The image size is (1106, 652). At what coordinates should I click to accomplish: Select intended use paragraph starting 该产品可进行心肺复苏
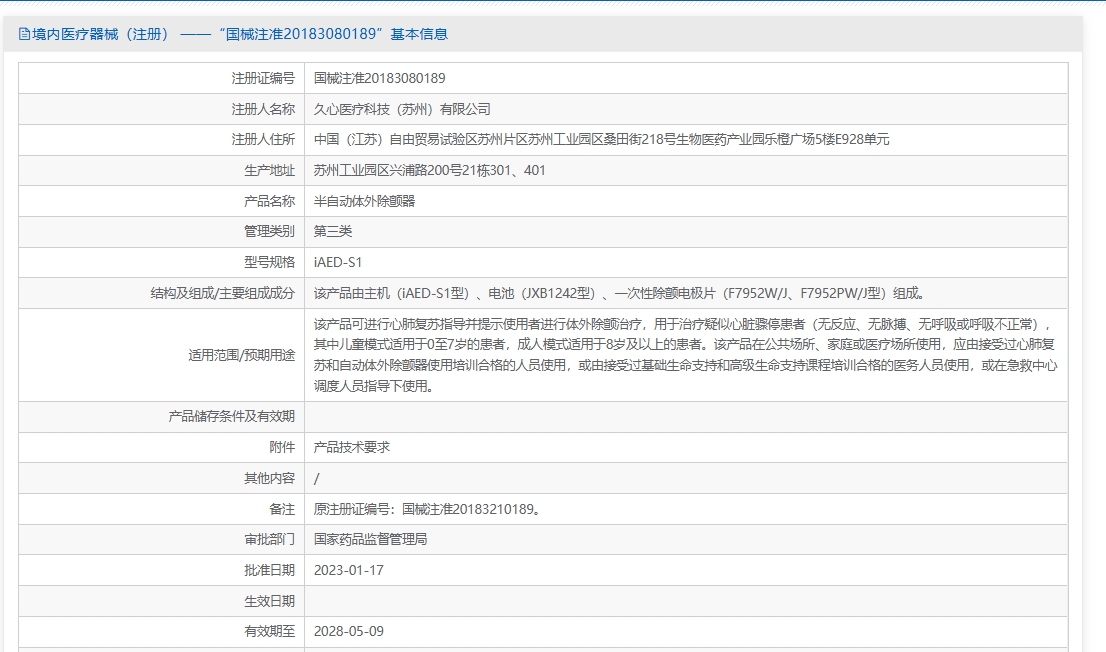(685, 355)
